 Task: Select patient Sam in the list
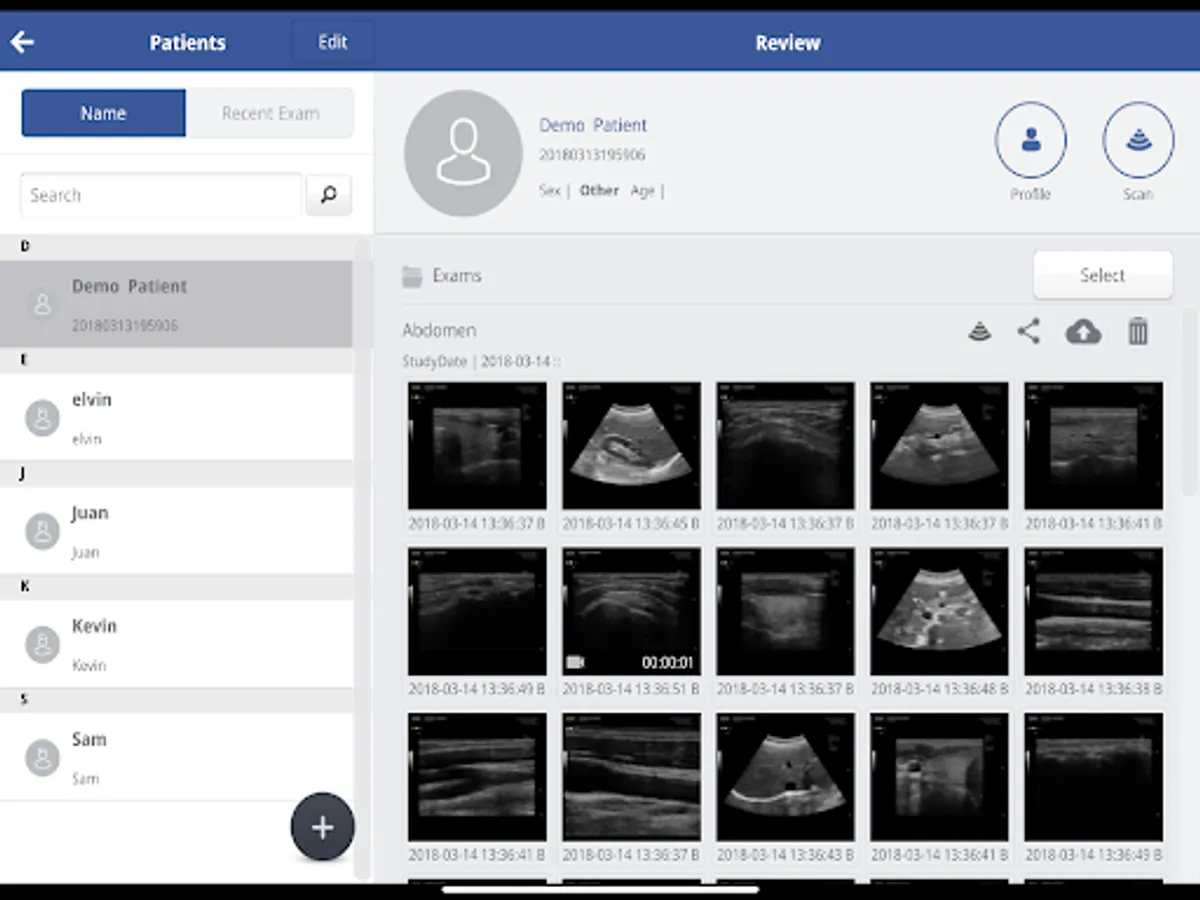pos(176,756)
